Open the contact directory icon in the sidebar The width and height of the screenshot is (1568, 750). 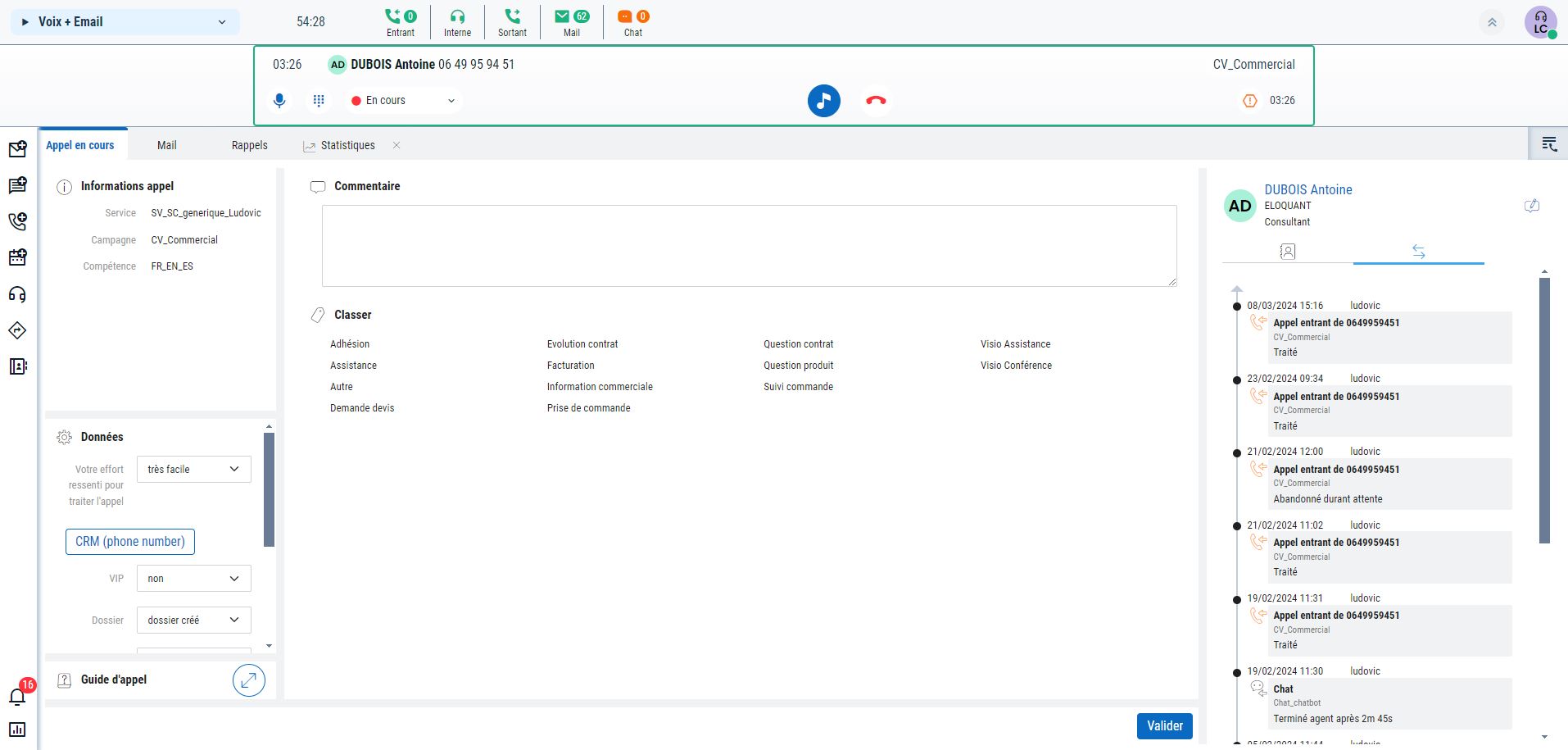[x=17, y=366]
